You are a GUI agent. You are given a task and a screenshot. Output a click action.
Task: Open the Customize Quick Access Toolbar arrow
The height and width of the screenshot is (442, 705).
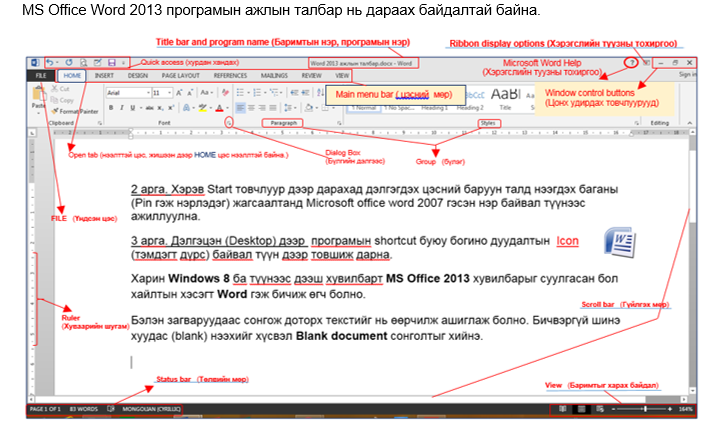click(123, 63)
